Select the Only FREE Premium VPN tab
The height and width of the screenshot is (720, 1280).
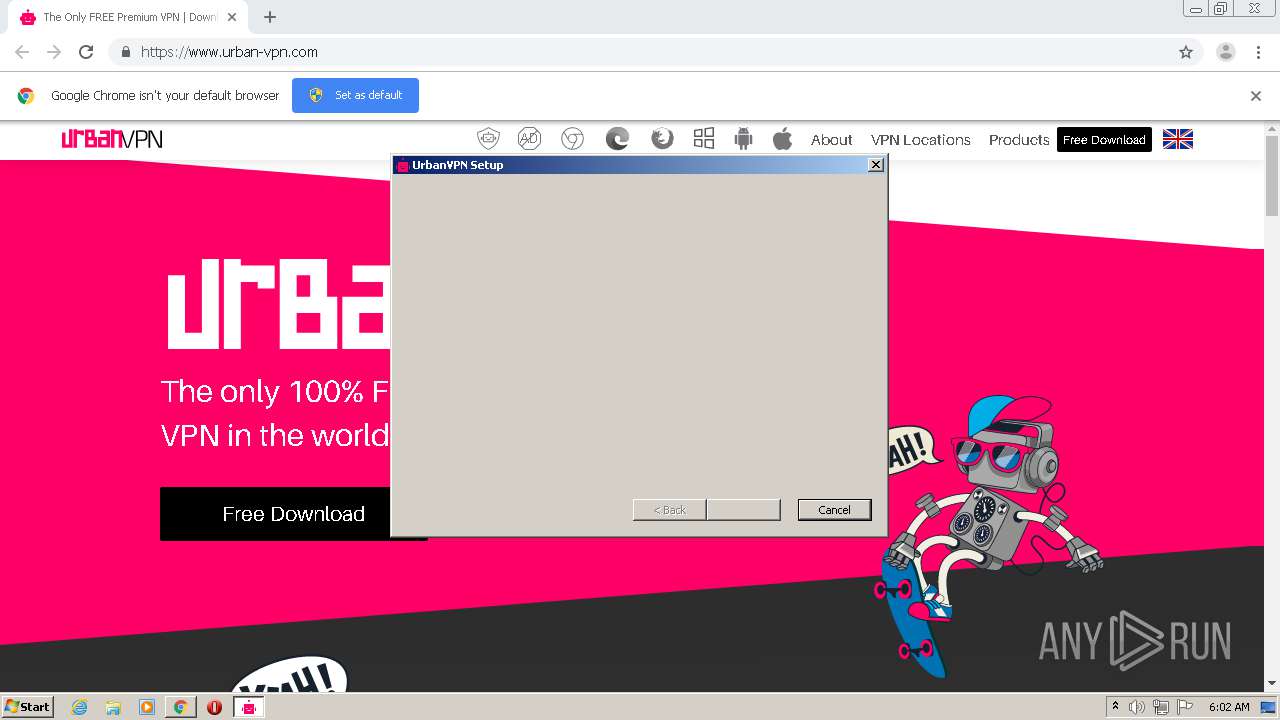(130, 17)
